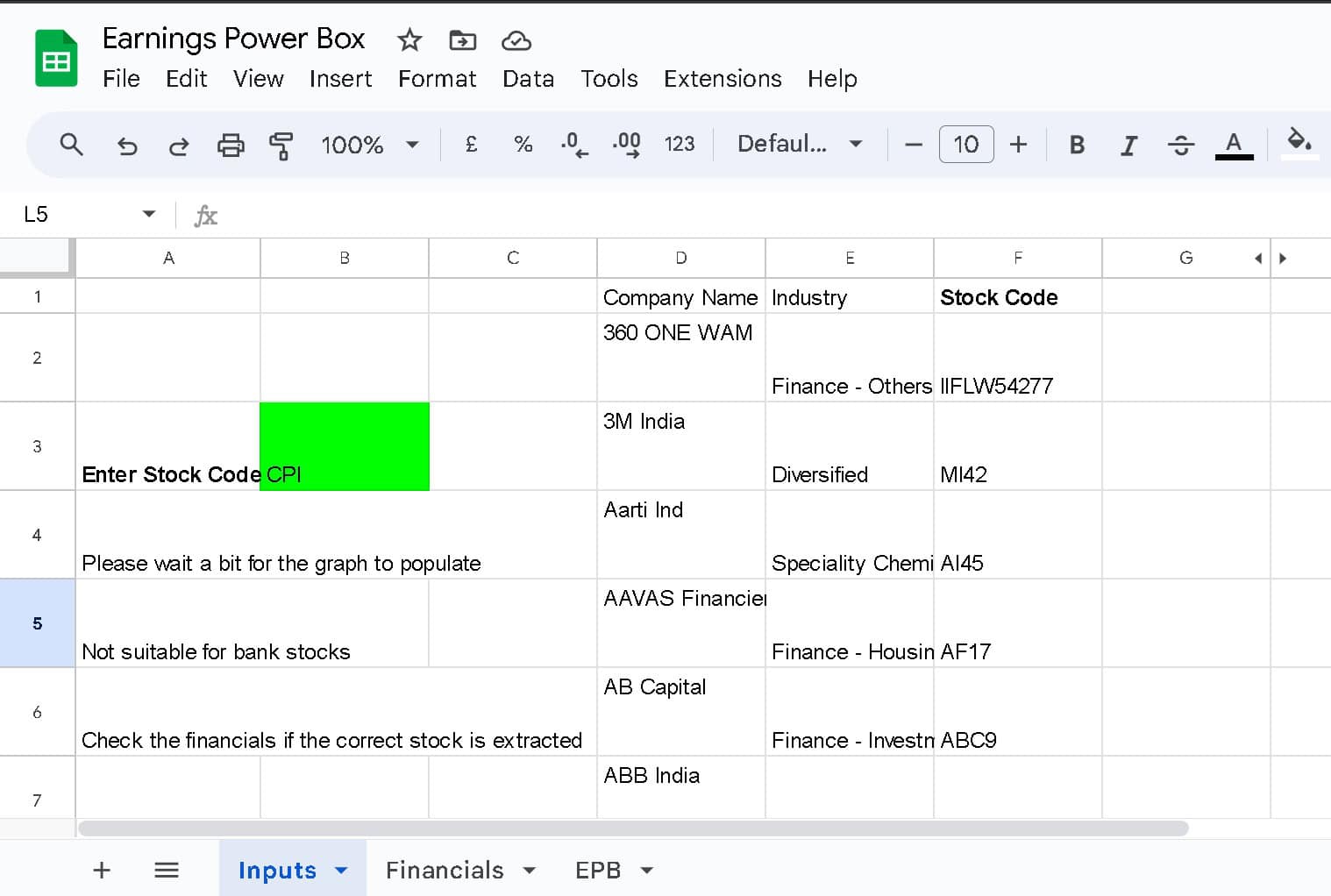Click the redo icon
The image size is (1331, 896).
[x=179, y=145]
